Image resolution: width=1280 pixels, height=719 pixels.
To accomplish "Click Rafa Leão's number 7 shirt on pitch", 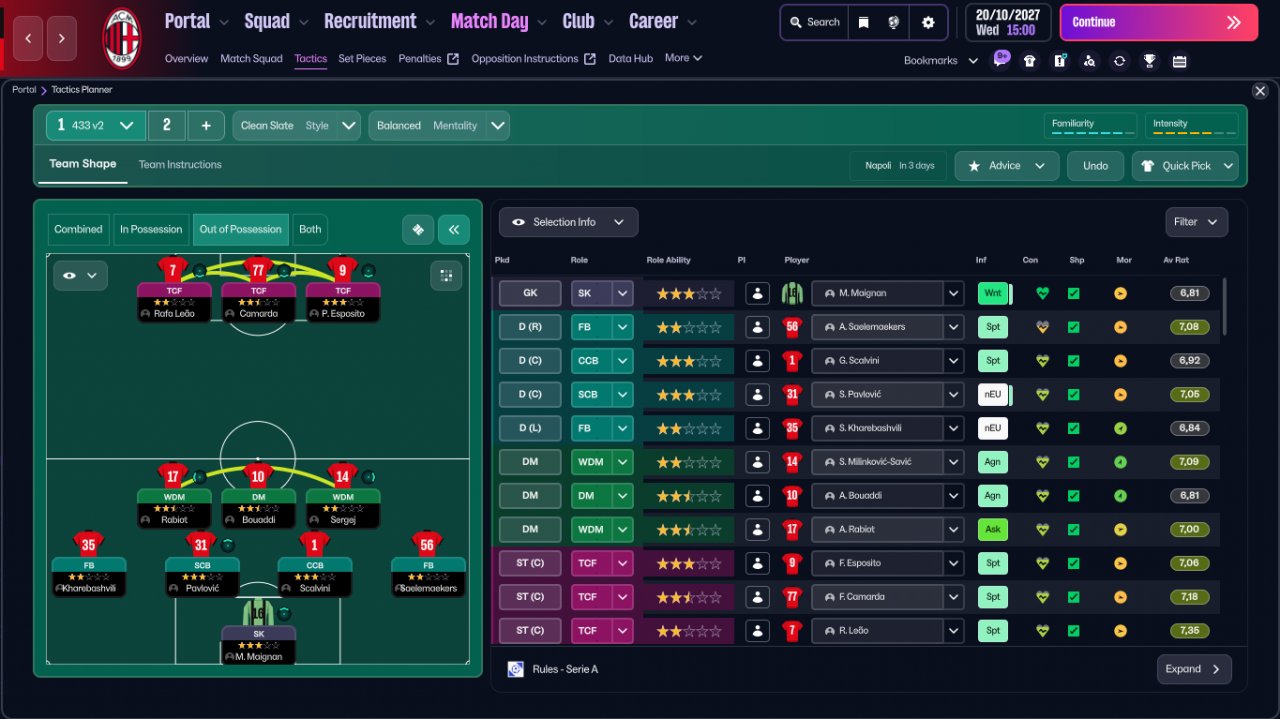I will click(x=173, y=270).
